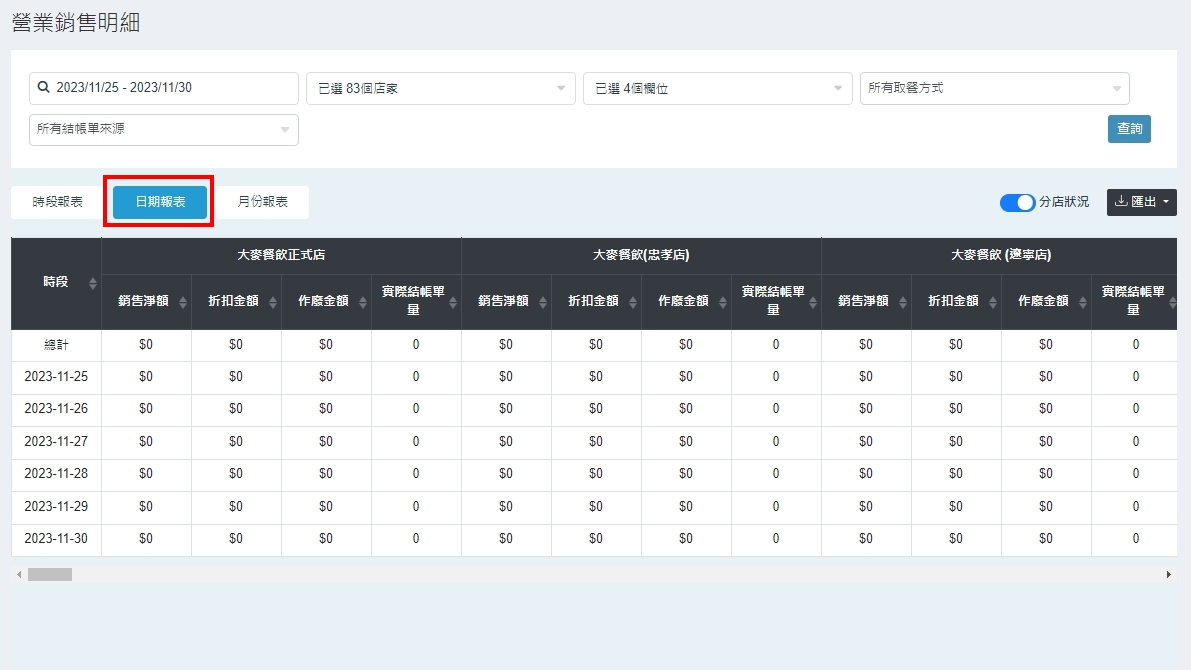Sort 大麥餐飲 (遼寧店) 作廢金額 column
This screenshot has height=670, width=1191.
[x=1083, y=302]
